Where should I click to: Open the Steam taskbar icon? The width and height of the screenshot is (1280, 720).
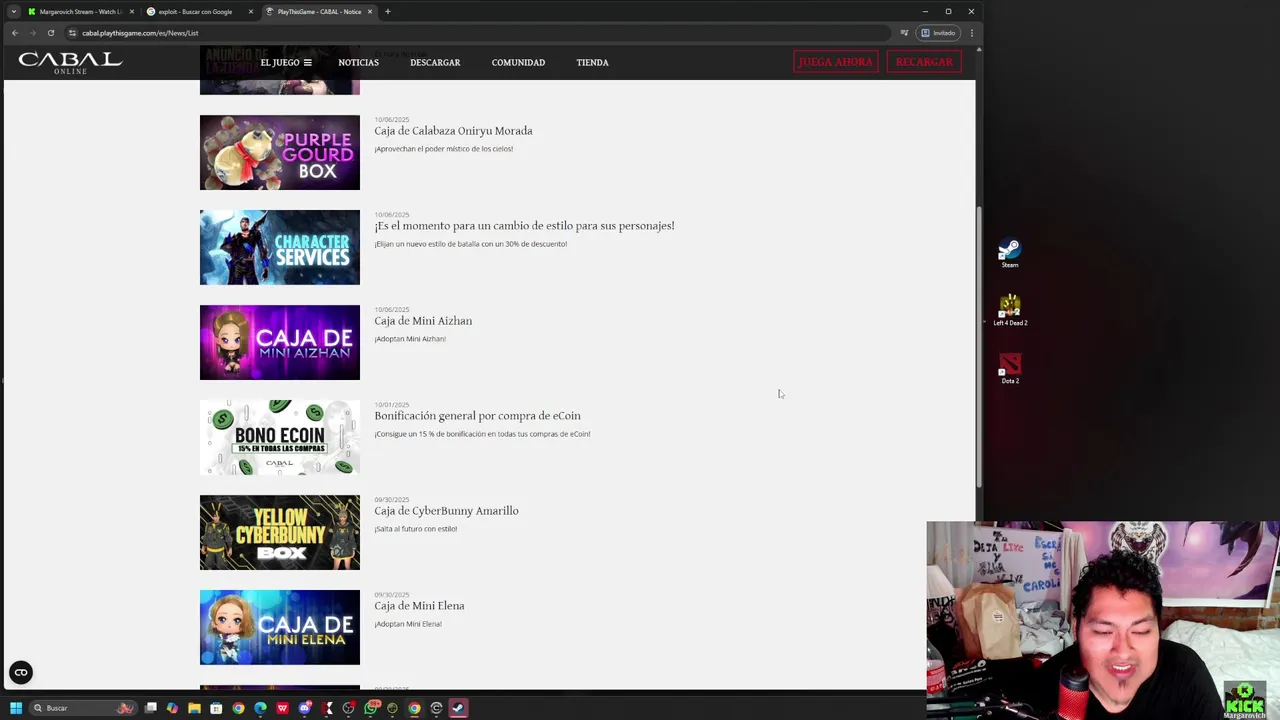[458, 708]
